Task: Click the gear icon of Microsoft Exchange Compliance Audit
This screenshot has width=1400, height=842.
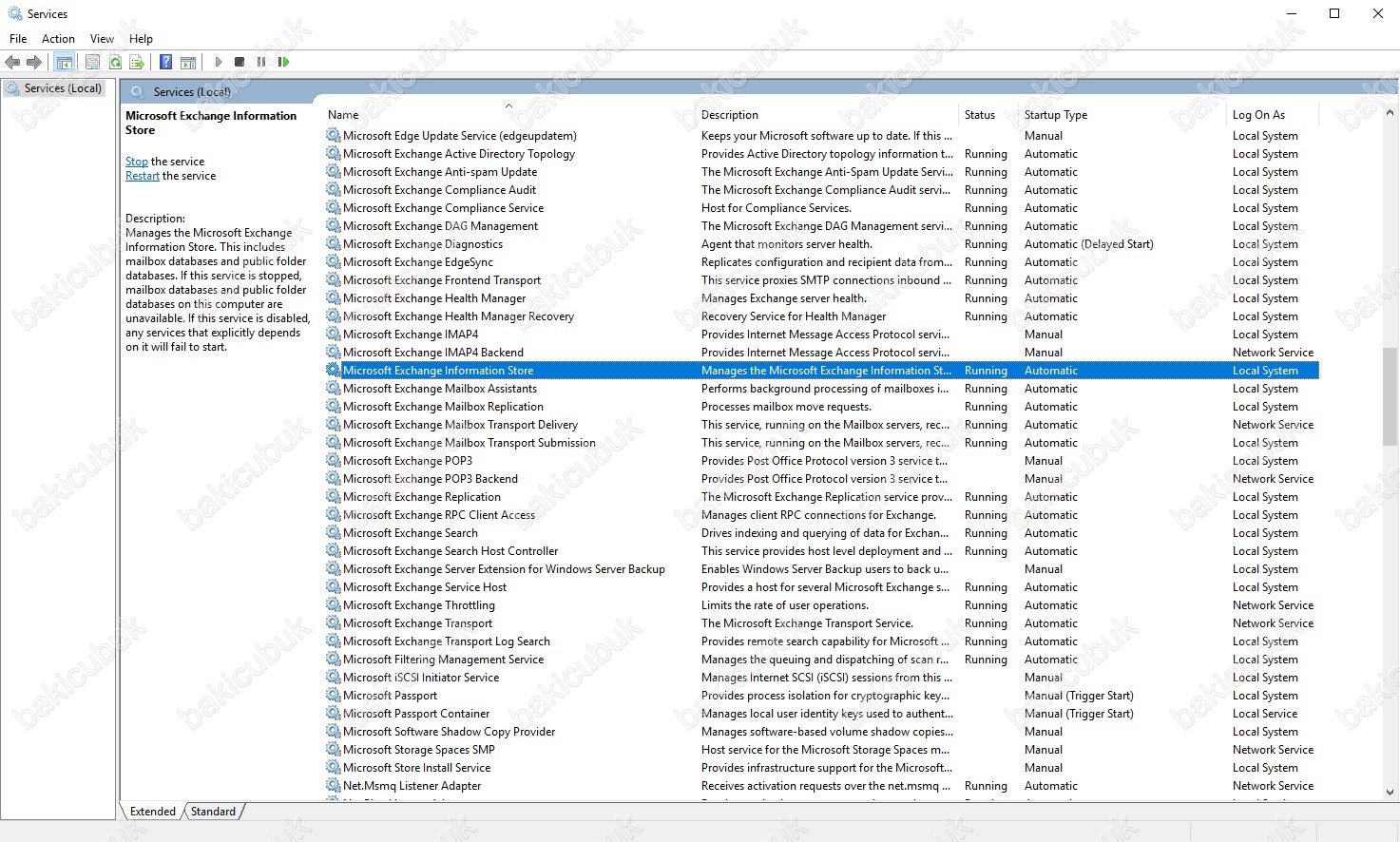Action: [x=334, y=190]
